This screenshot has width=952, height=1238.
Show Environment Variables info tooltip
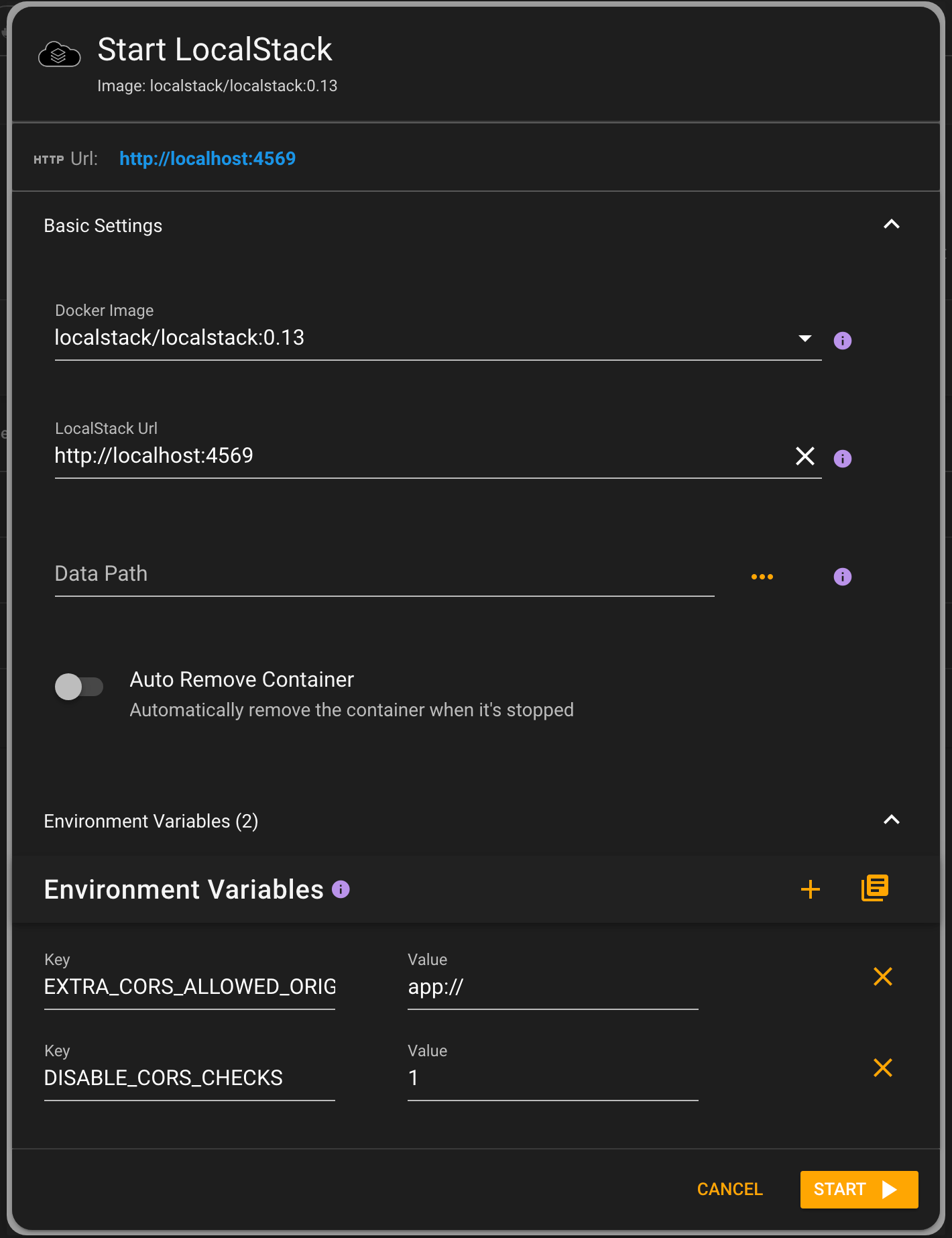coord(341,889)
